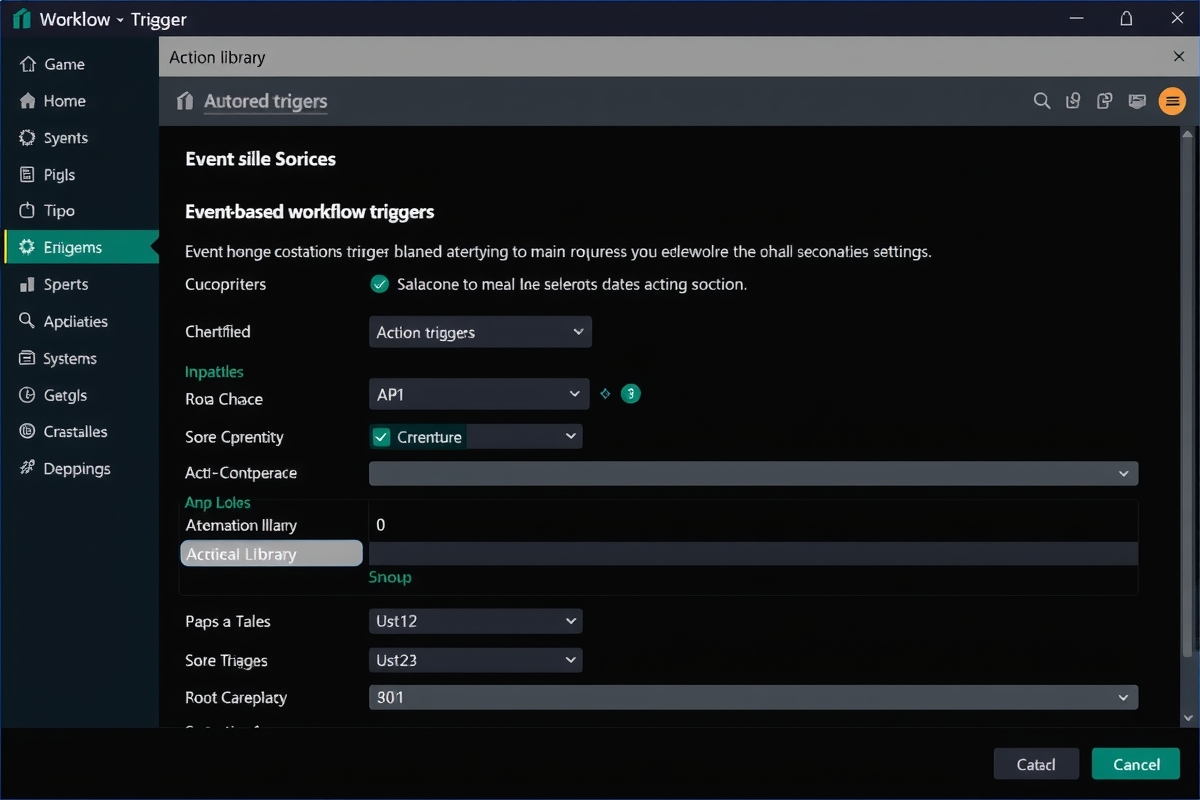Click the search magnifier icon in toolbar
The width and height of the screenshot is (1200, 800).
point(1041,101)
